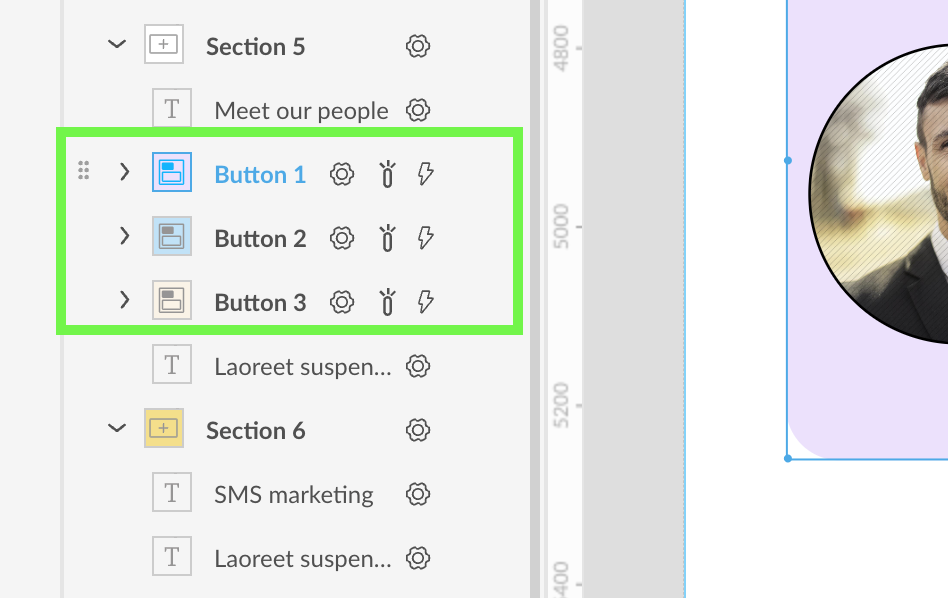Select Button 2 layer label

(260, 239)
